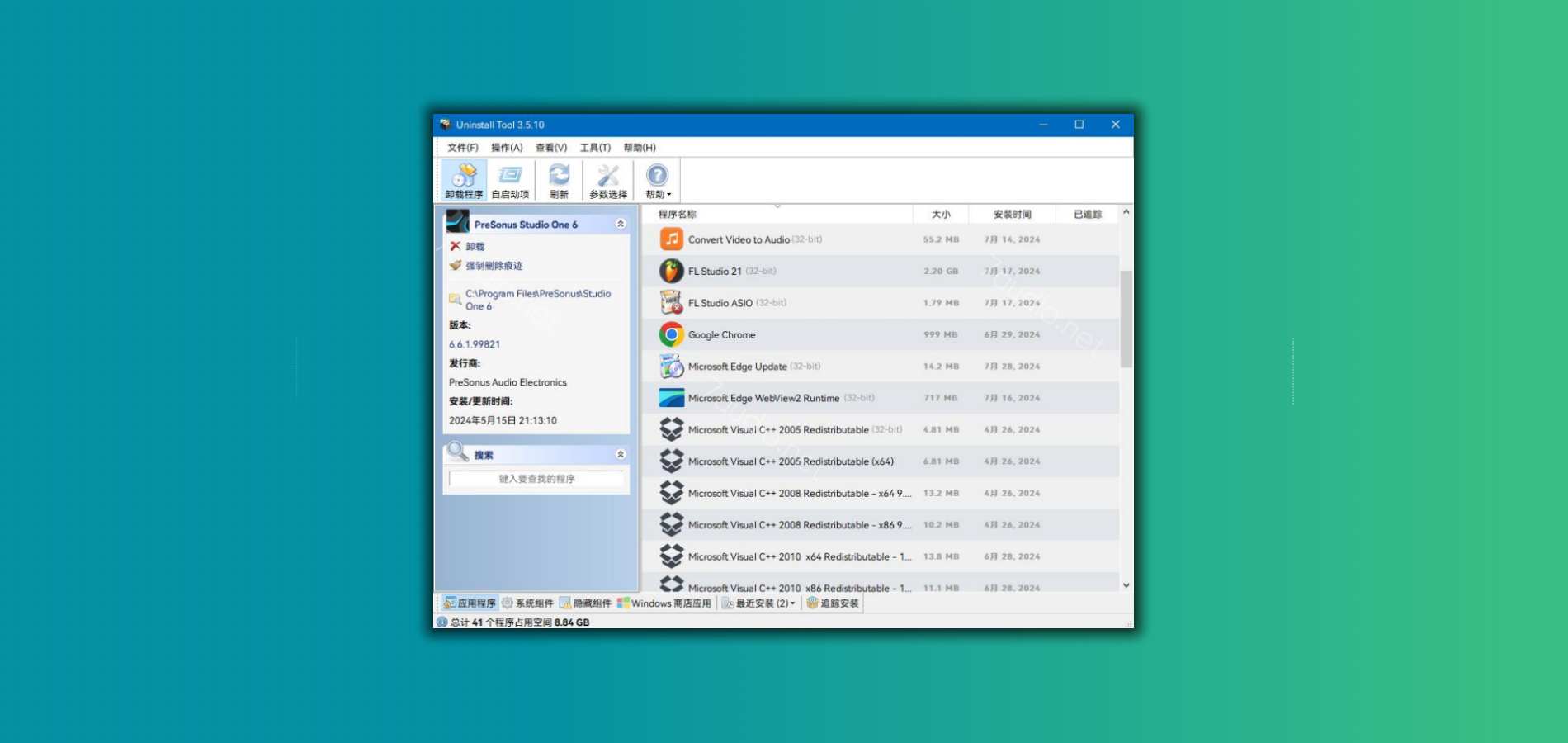Image resolution: width=1568 pixels, height=743 pixels.
Task: Switch to the 系统组件 tab
Action: click(x=527, y=603)
